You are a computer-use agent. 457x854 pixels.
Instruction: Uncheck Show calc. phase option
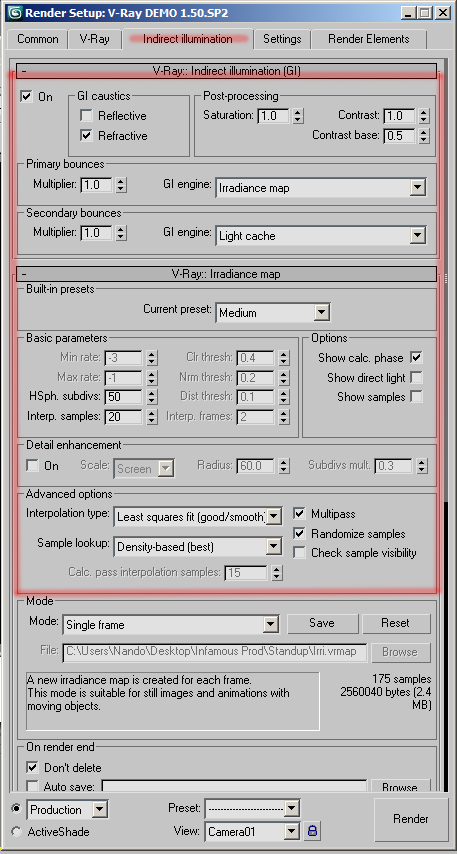click(x=417, y=358)
